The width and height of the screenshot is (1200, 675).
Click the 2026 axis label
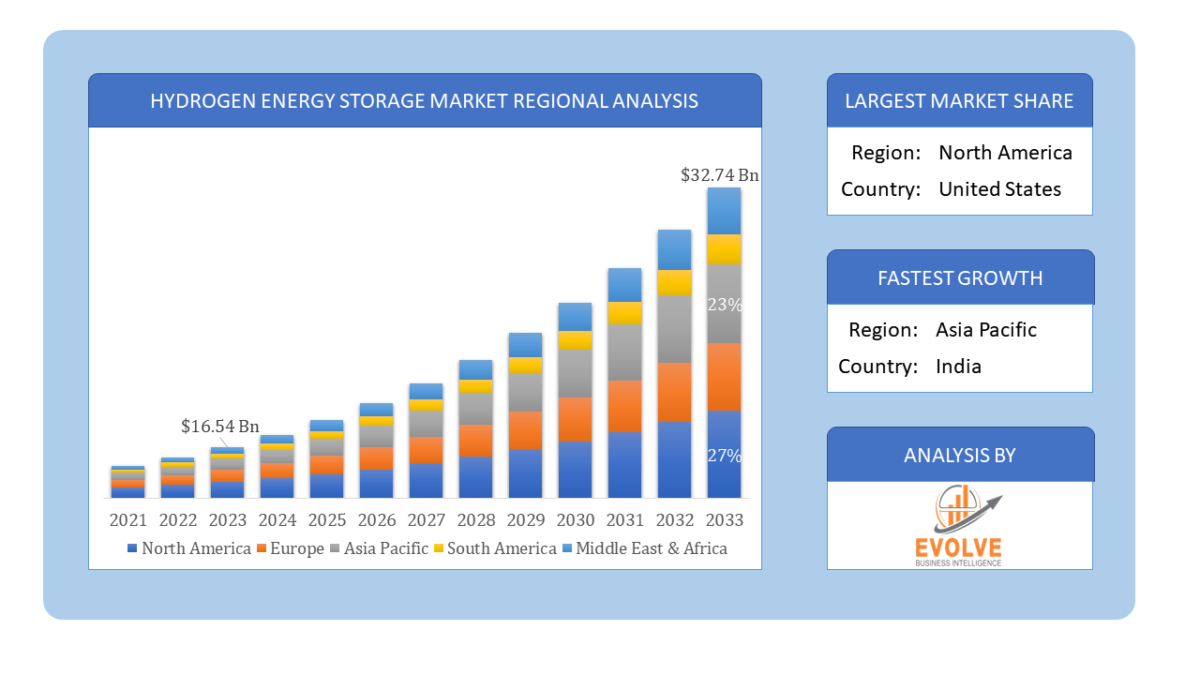point(376,521)
